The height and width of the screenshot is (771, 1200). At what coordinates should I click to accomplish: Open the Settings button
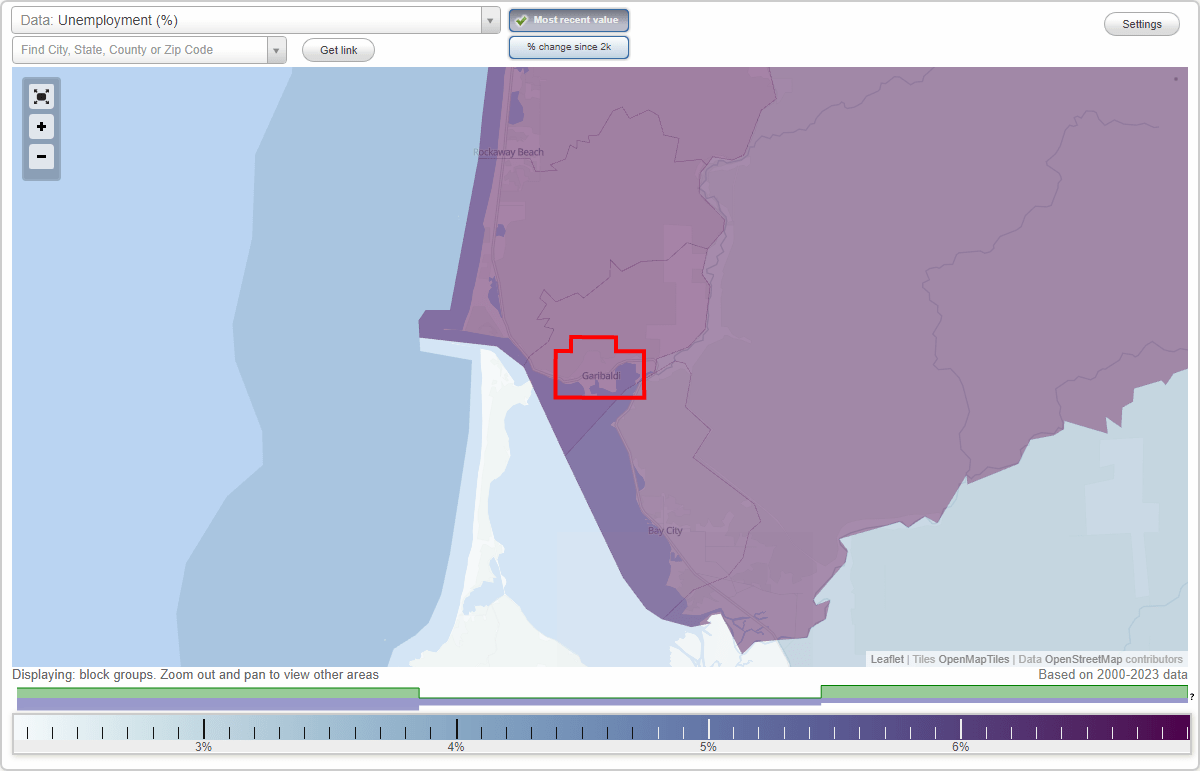[1142, 25]
